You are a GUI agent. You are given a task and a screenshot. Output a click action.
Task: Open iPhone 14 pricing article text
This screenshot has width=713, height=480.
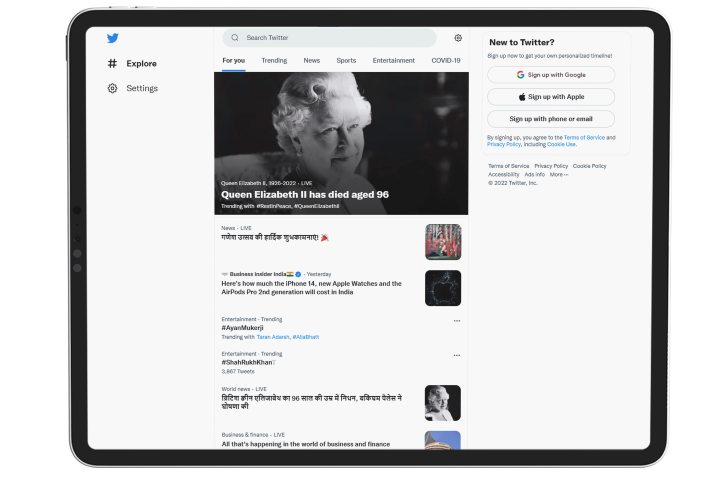pos(311,288)
